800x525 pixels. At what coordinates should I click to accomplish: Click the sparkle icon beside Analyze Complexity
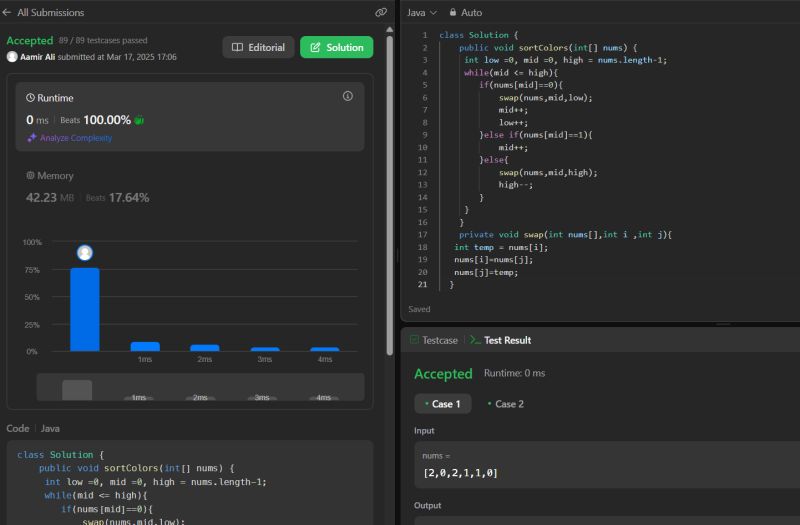tap(32, 138)
